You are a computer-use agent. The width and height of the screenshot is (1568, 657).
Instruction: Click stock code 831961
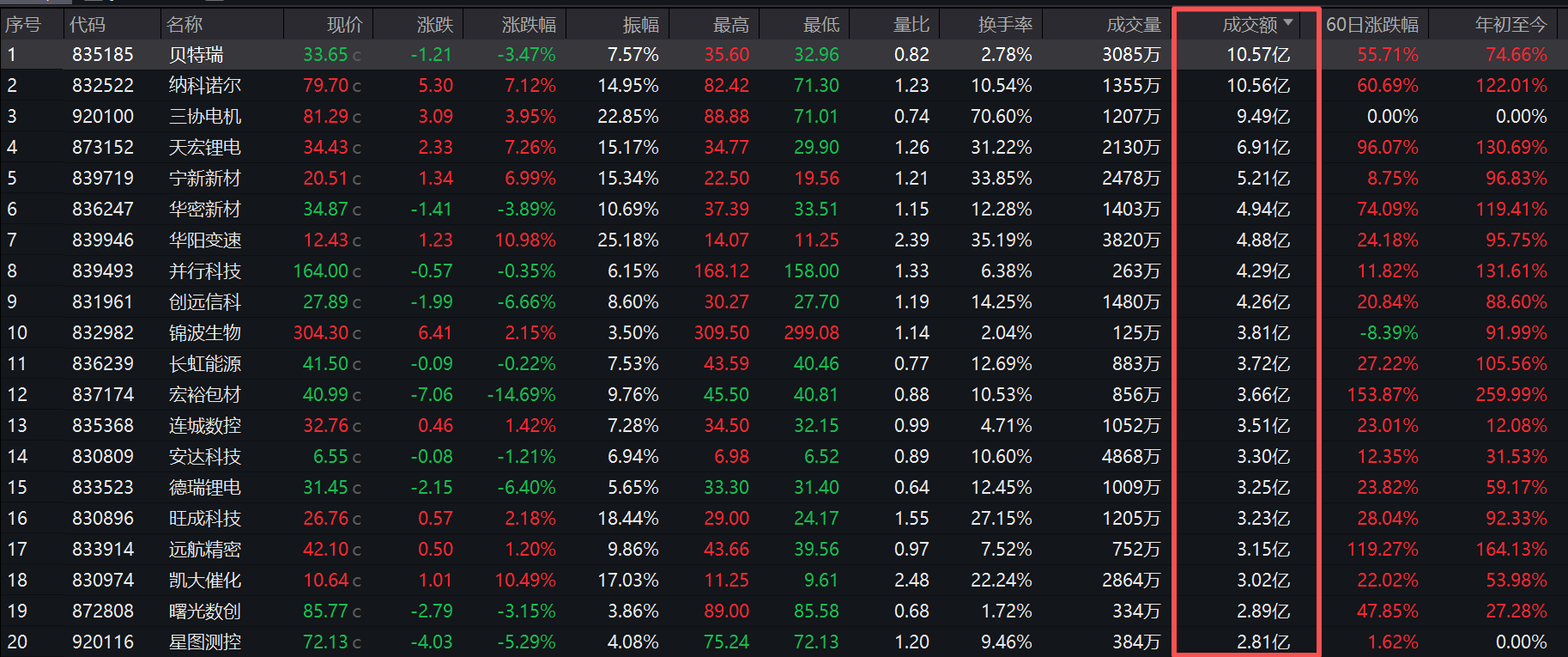point(103,302)
